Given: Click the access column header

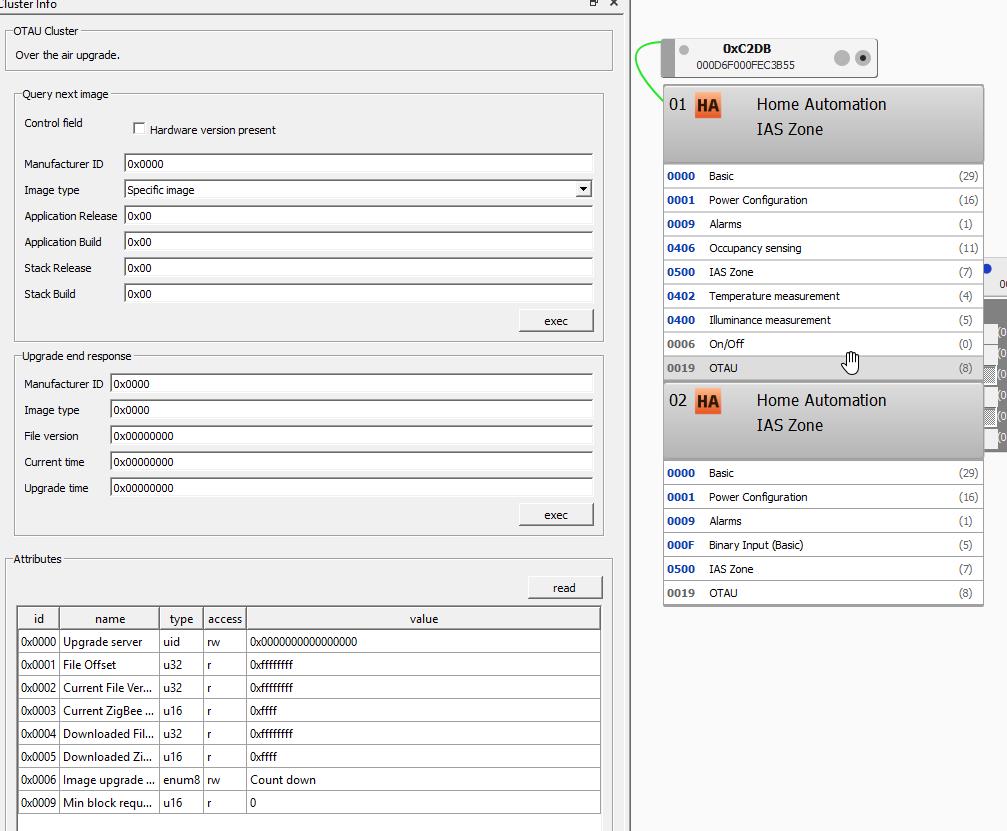Looking at the screenshot, I should click(225, 618).
